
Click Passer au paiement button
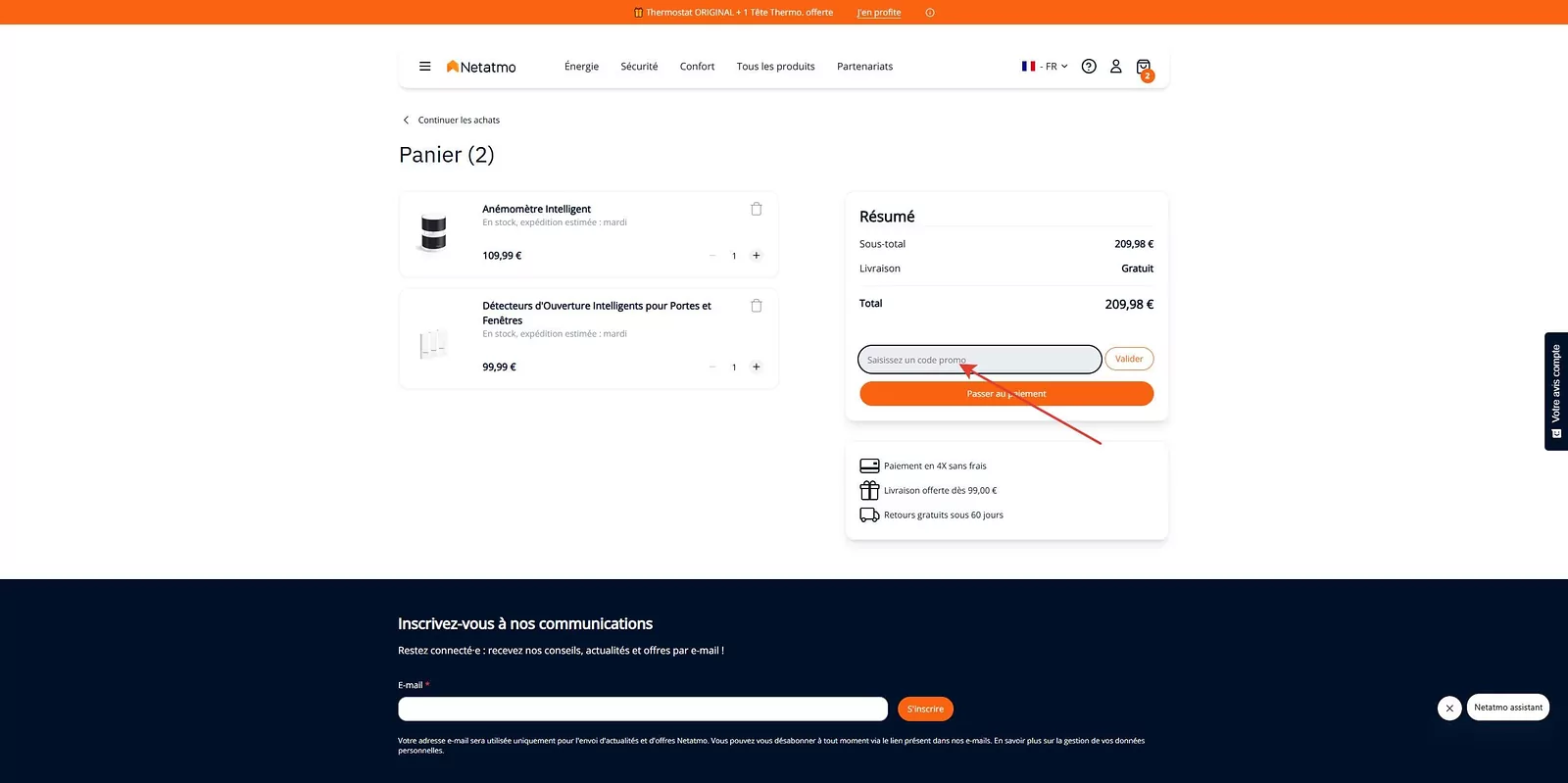(1006, 394)
